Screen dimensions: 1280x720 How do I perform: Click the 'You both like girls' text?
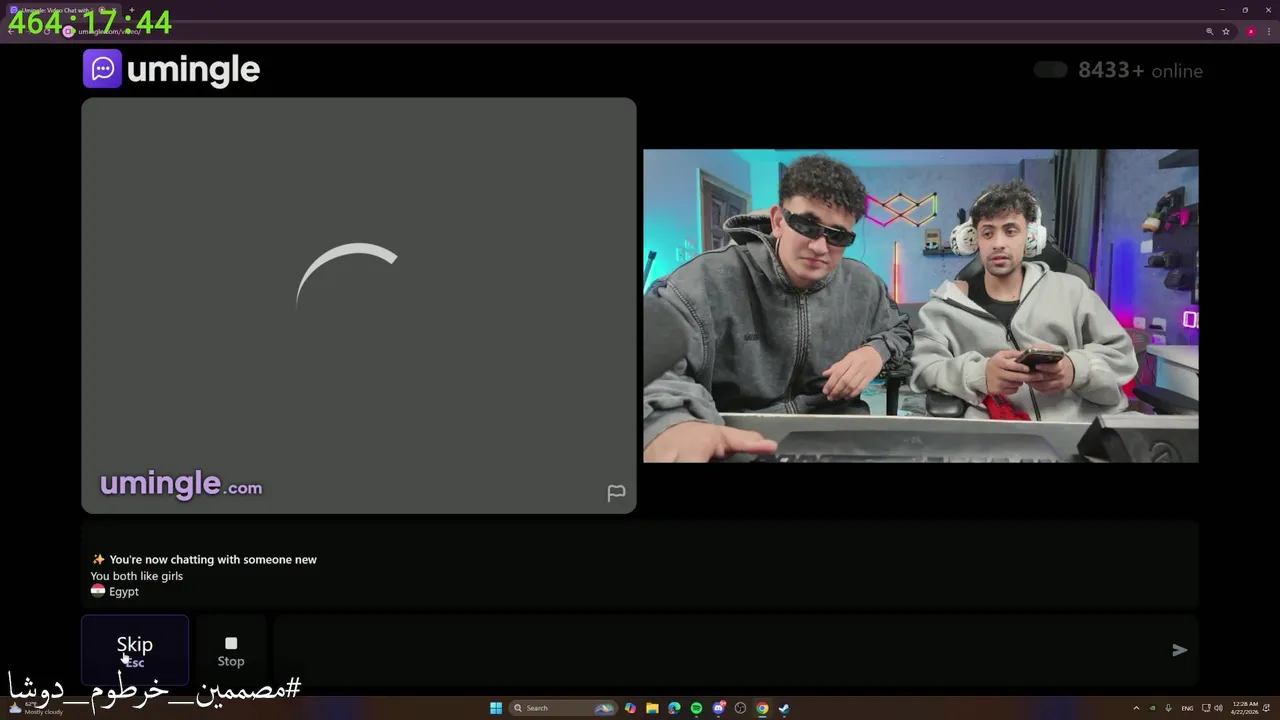(137, 576)
